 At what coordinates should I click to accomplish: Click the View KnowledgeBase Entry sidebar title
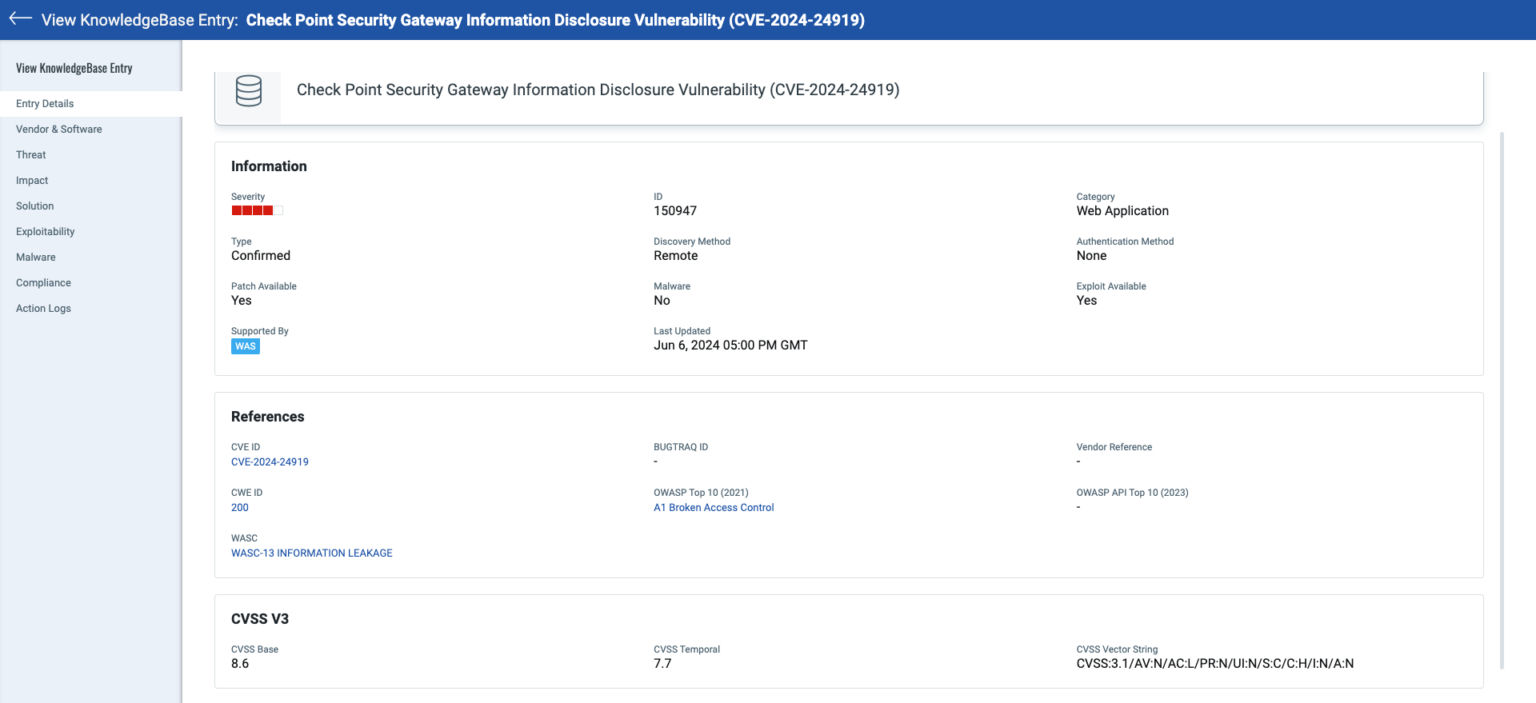click(x=74, y=68)
